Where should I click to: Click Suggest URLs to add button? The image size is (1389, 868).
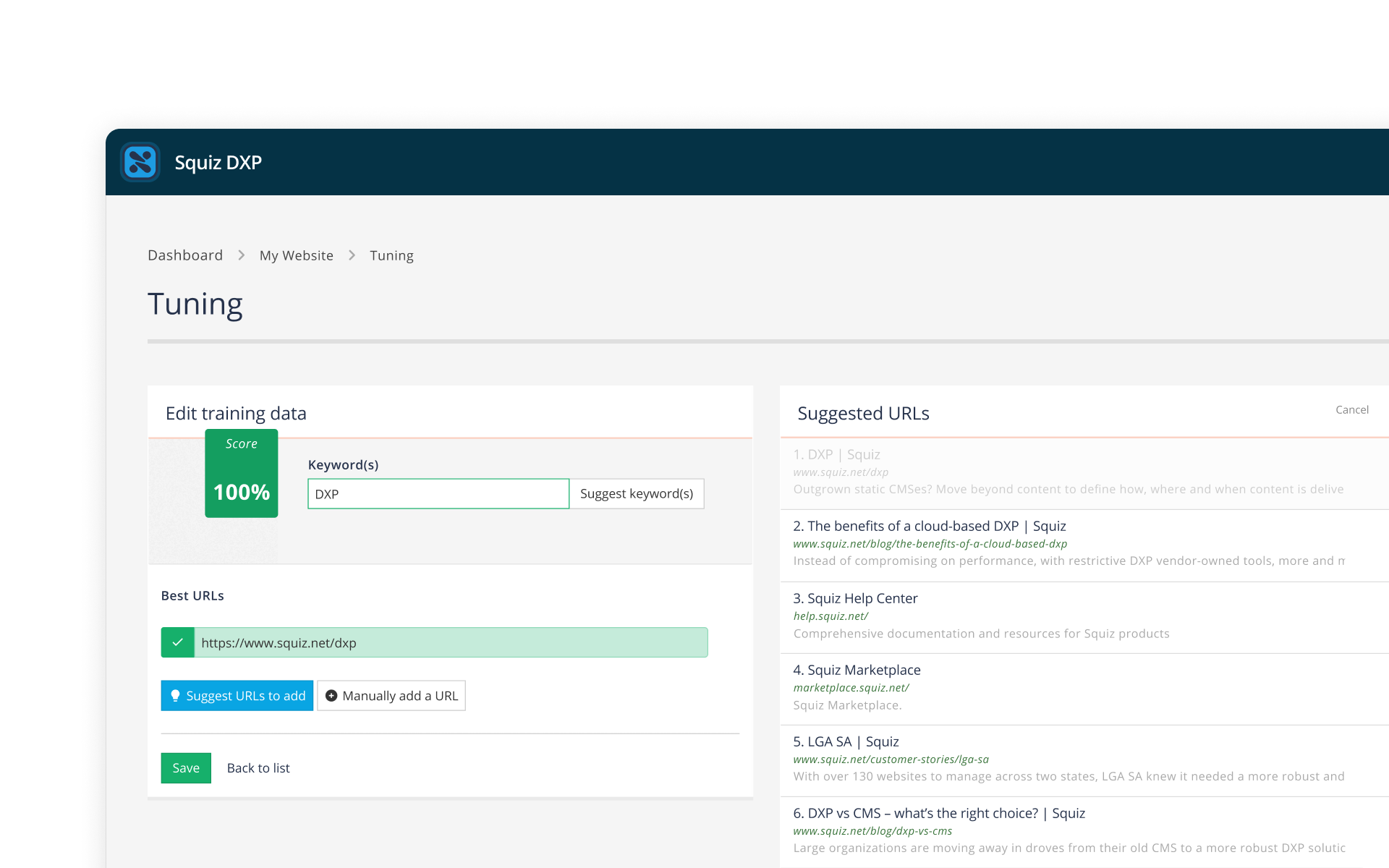point(237,696)
